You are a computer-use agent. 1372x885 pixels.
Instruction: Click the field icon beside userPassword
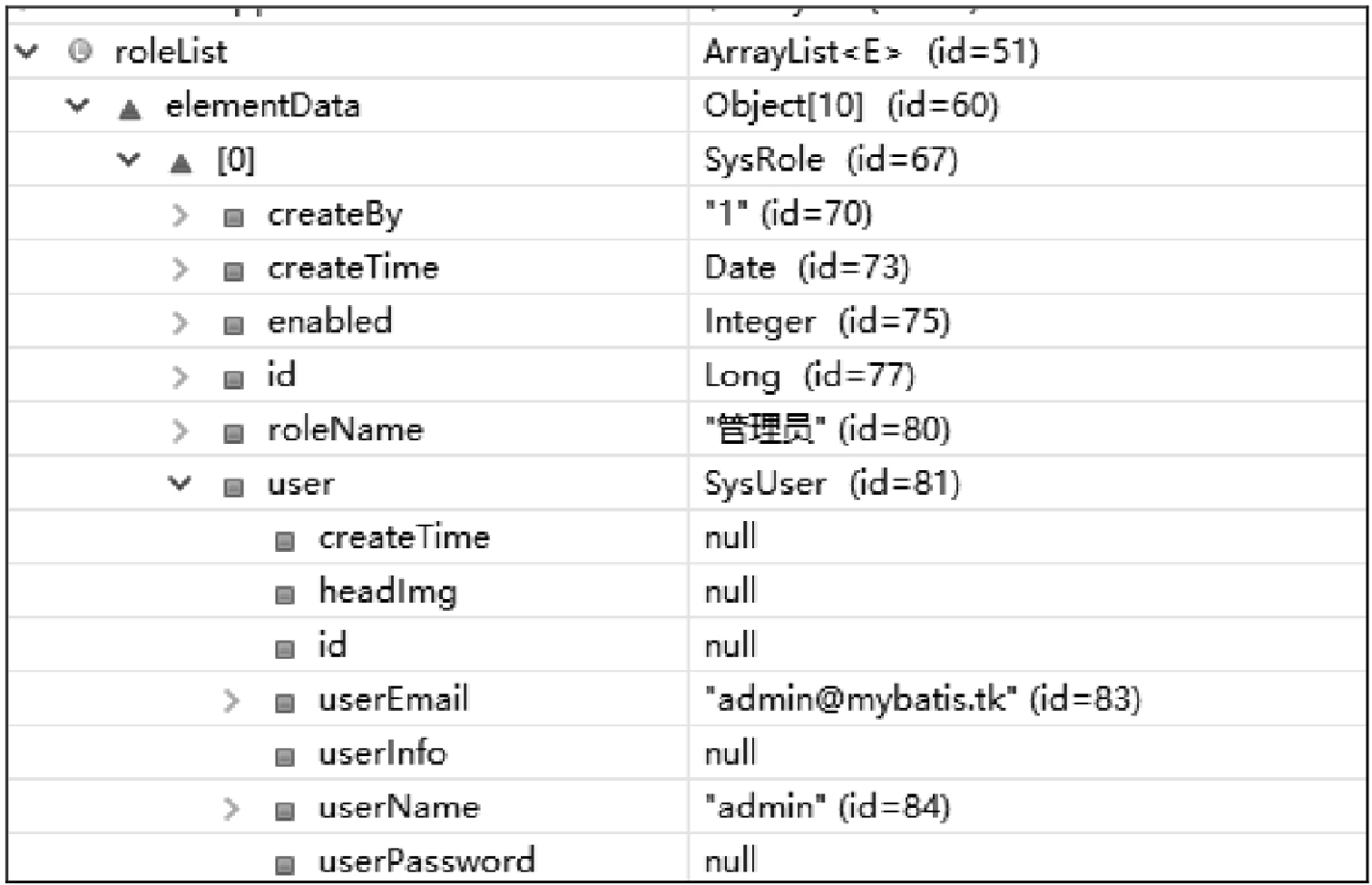tap(285, 865)
